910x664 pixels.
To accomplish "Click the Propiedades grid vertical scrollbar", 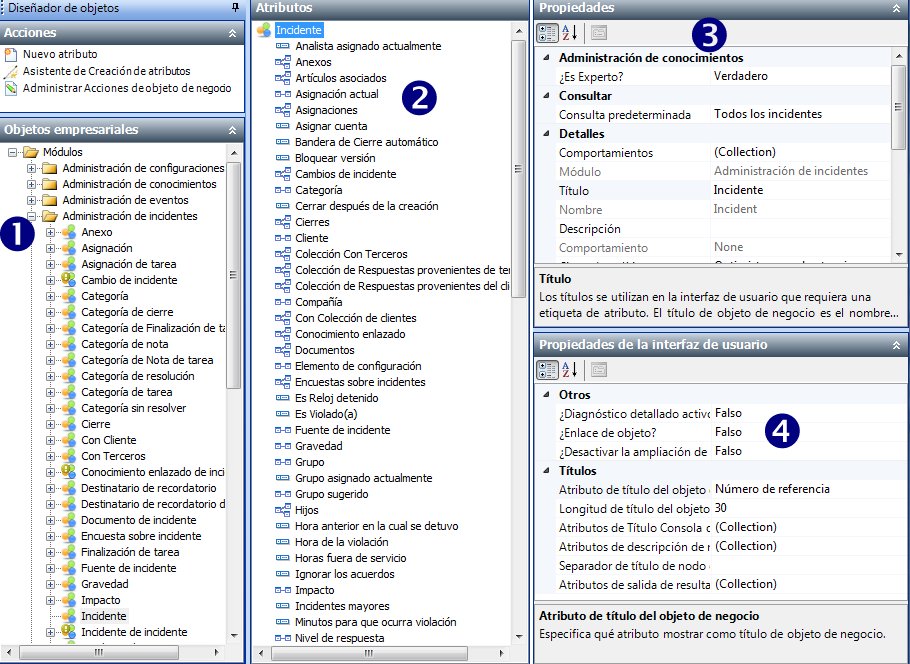I will (x=898, y=107).
